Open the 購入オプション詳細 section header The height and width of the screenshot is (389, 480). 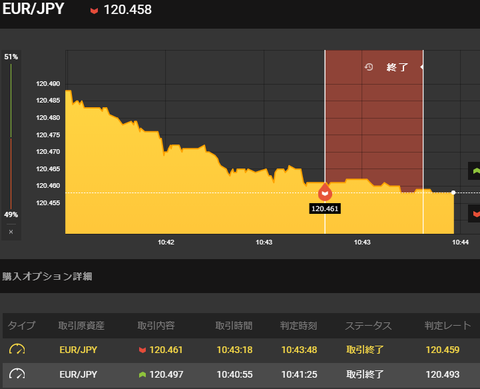pos(47,276)
